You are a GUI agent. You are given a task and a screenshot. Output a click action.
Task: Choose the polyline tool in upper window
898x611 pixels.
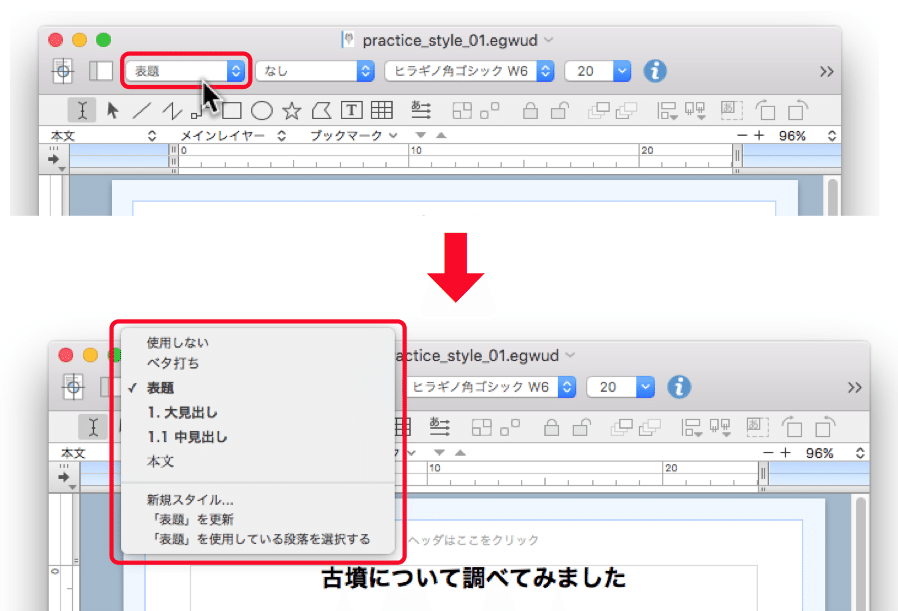pyautogui.click(x=172, y=111)
